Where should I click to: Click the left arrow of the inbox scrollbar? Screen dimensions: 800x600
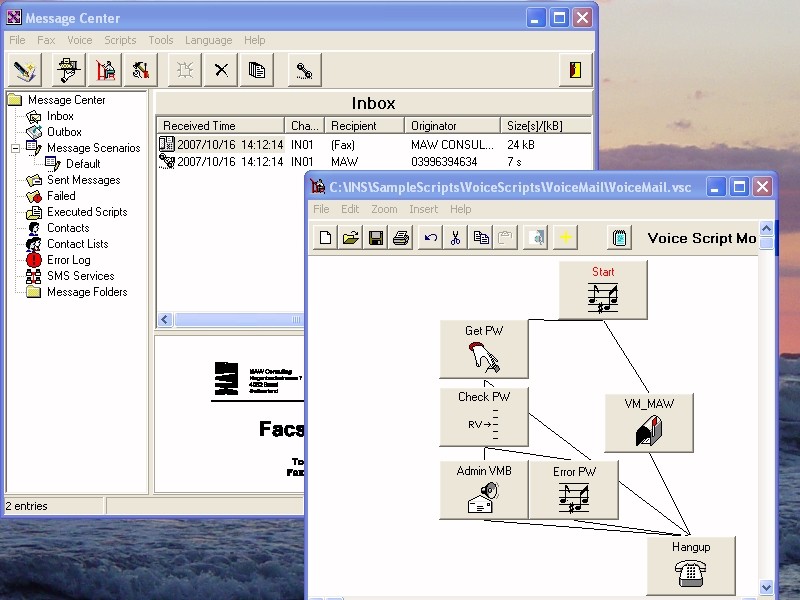click(x=163, y=319)
